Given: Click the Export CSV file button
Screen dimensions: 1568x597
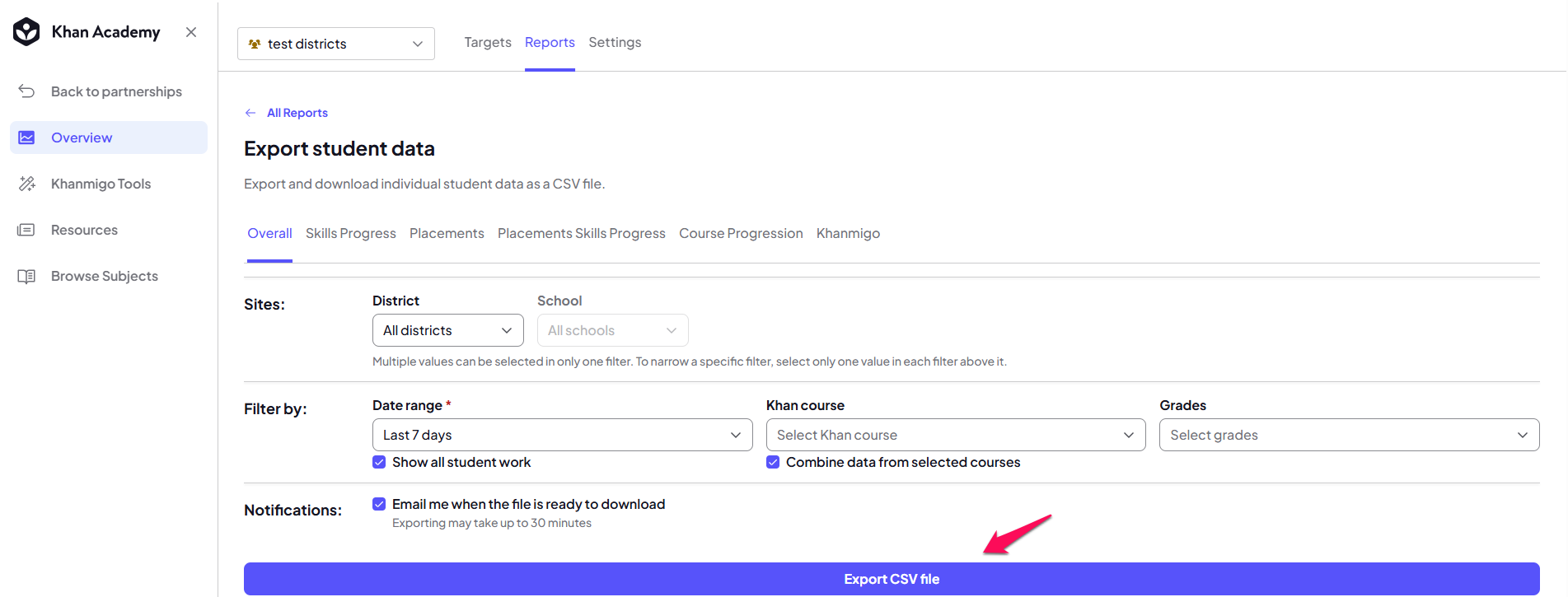Looking at the screenshot, I should pyautogui.click(x=892, y=579).
